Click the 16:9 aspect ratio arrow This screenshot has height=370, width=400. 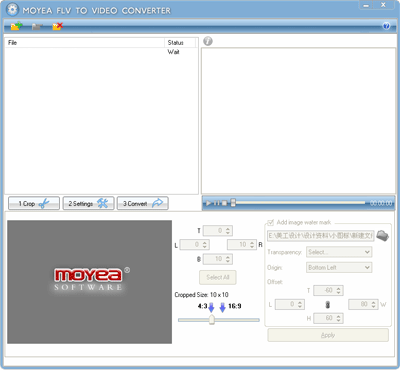222,307
